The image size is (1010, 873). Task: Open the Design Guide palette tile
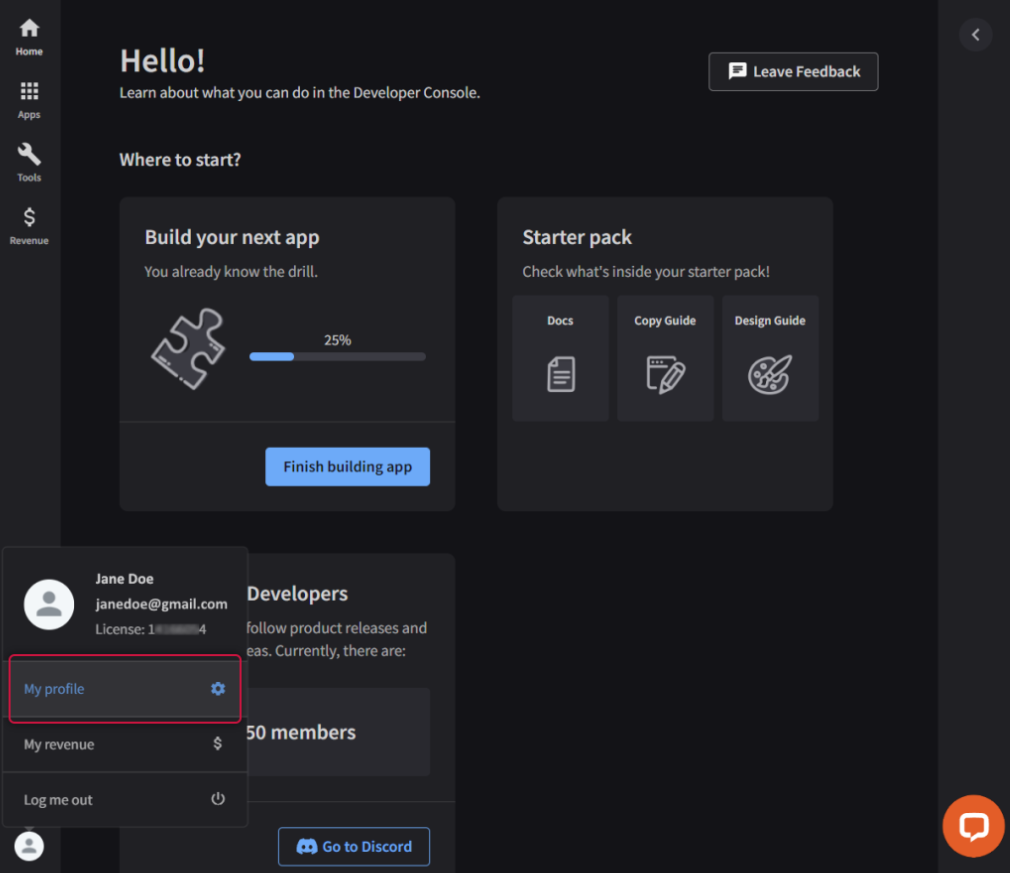(x=770, y=358)
